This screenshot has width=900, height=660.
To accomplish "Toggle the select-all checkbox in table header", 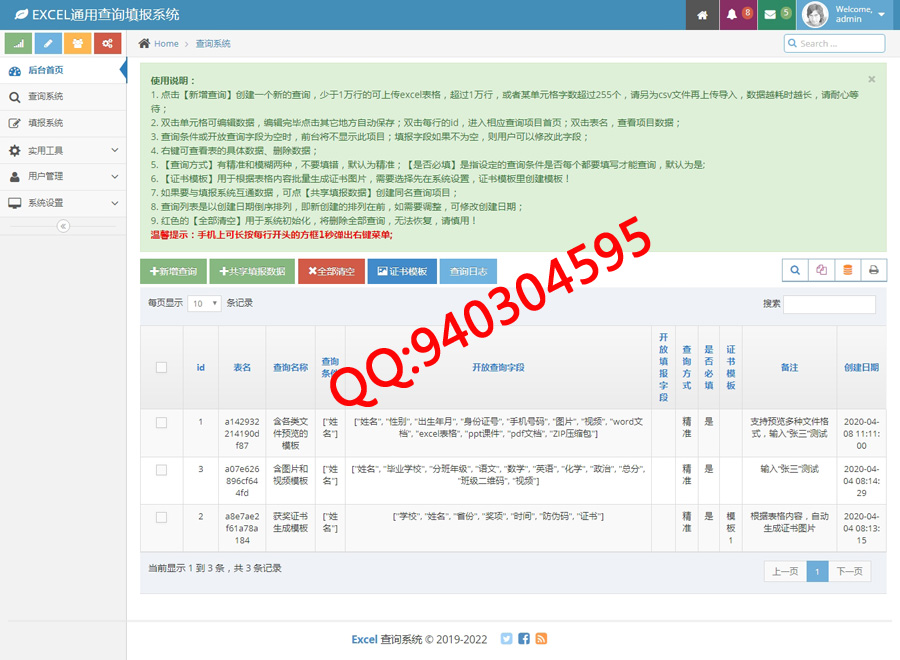I will tap(161, 367).
